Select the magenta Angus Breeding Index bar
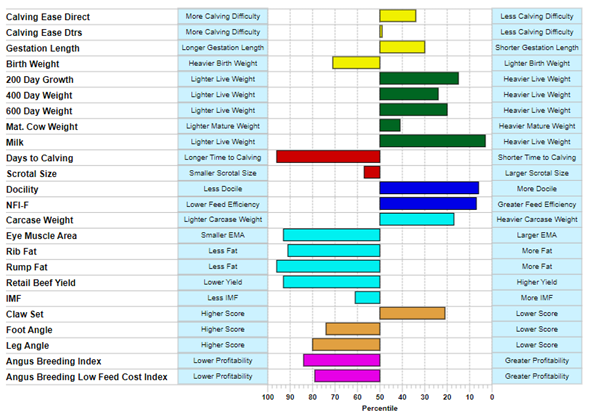602x419 pixels. [x=342, y=360]
